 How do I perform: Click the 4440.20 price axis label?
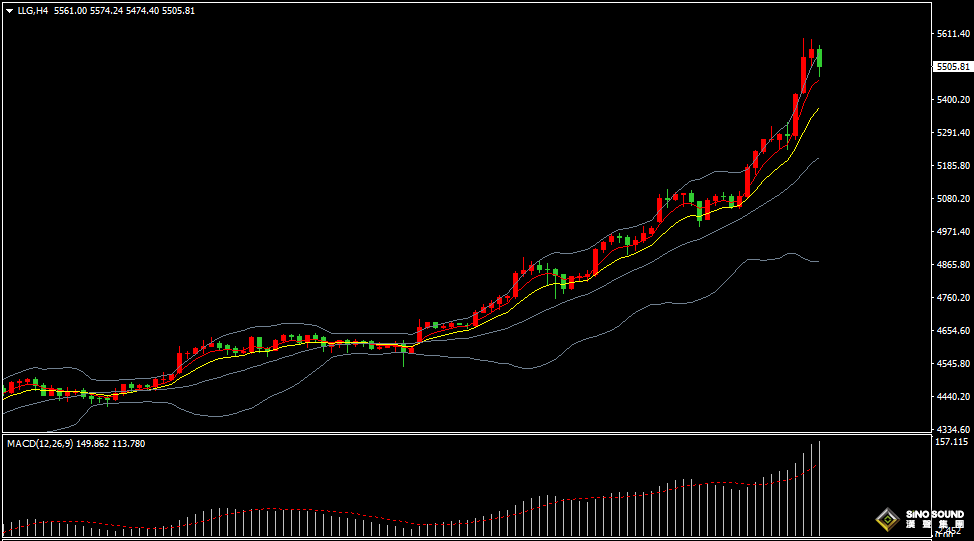[x=952, y=397]
